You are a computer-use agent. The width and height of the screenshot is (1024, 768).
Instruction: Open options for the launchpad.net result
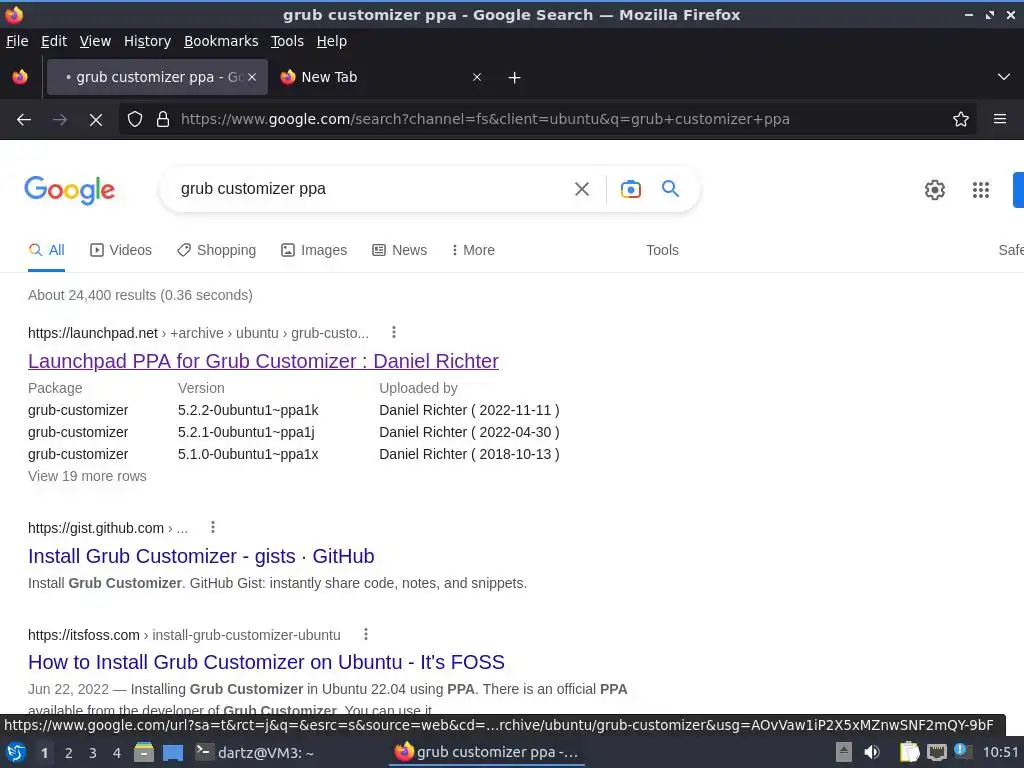pos(394,332)
